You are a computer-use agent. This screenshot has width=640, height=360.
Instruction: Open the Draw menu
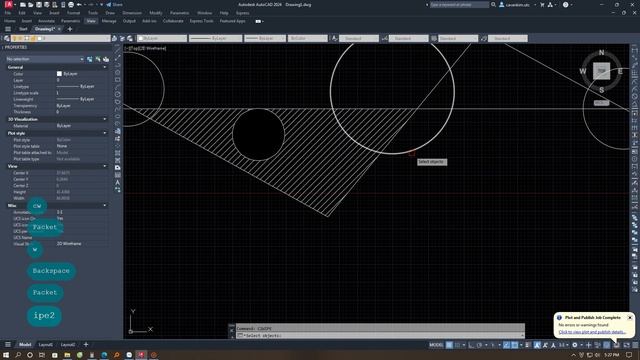[110, 13]
